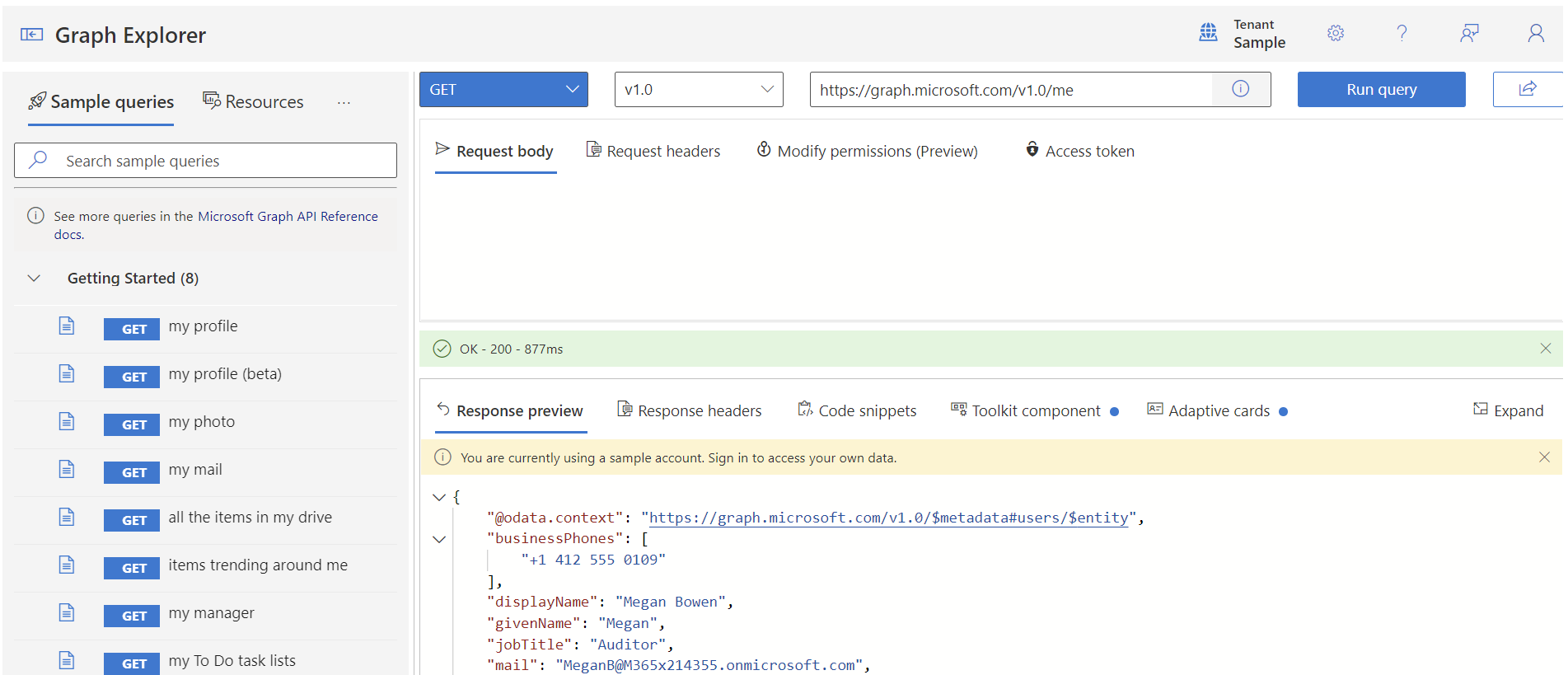Switch to Sample queries tab
Screen dimensions: 1568x675
click(x=101, y=102)
